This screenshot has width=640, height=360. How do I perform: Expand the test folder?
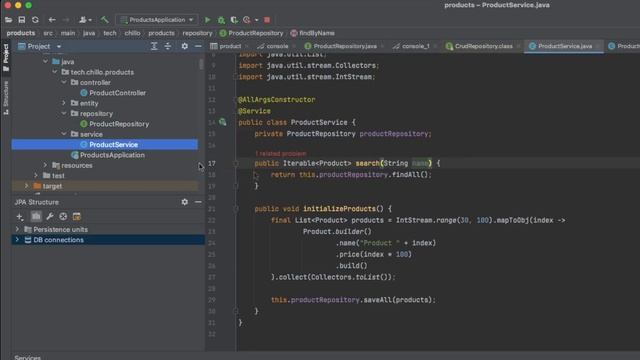point(36,175)
